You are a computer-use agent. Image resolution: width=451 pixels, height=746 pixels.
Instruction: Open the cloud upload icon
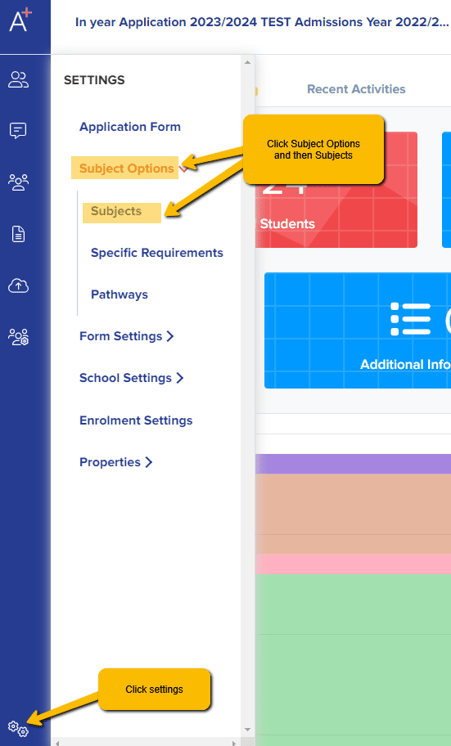19,285
